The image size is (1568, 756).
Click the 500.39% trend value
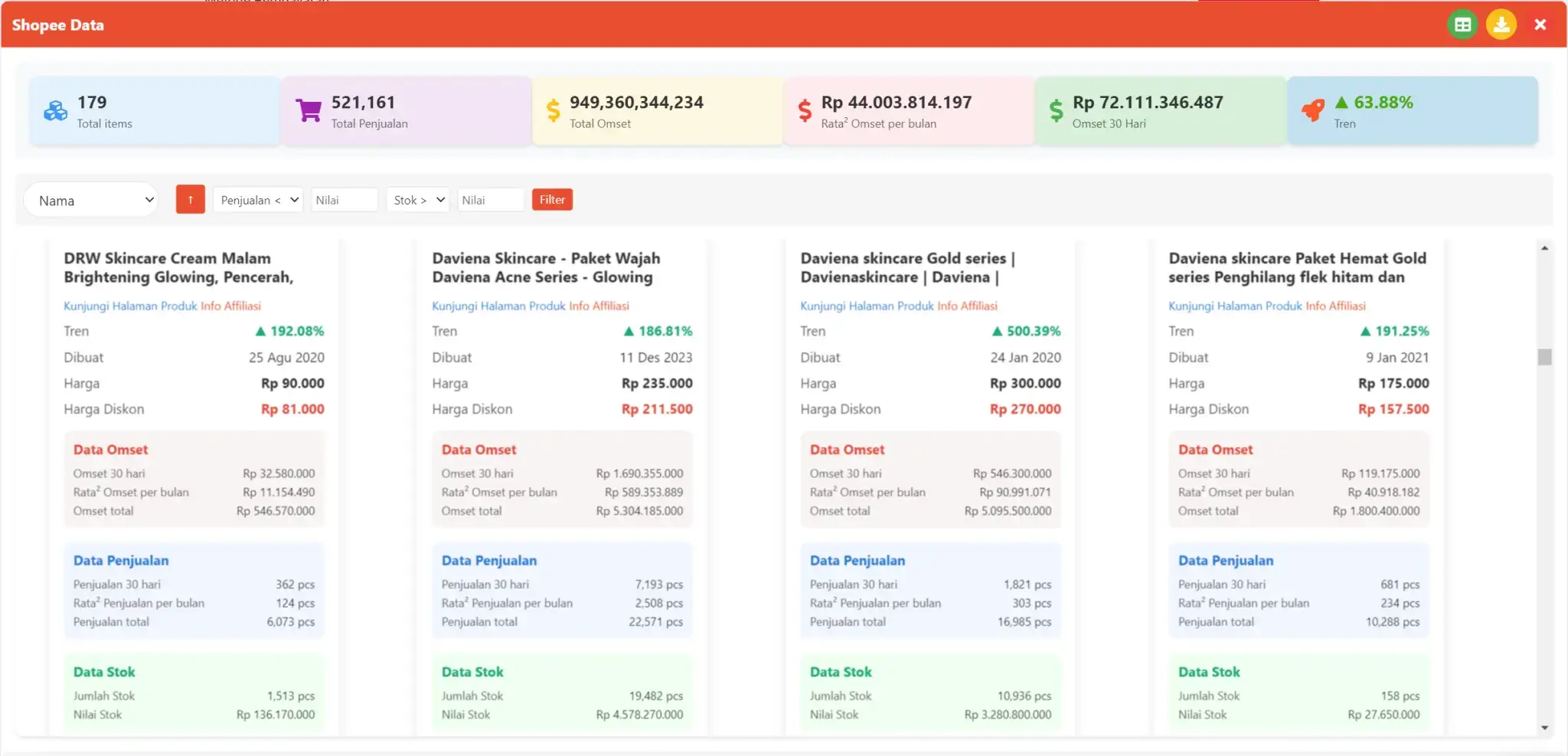click(1026, 331)
